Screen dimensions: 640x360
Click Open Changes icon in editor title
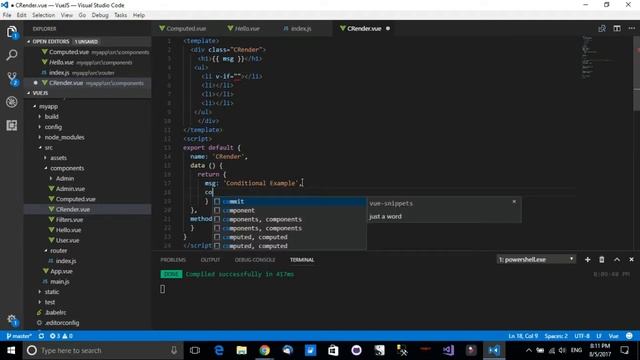602,29
